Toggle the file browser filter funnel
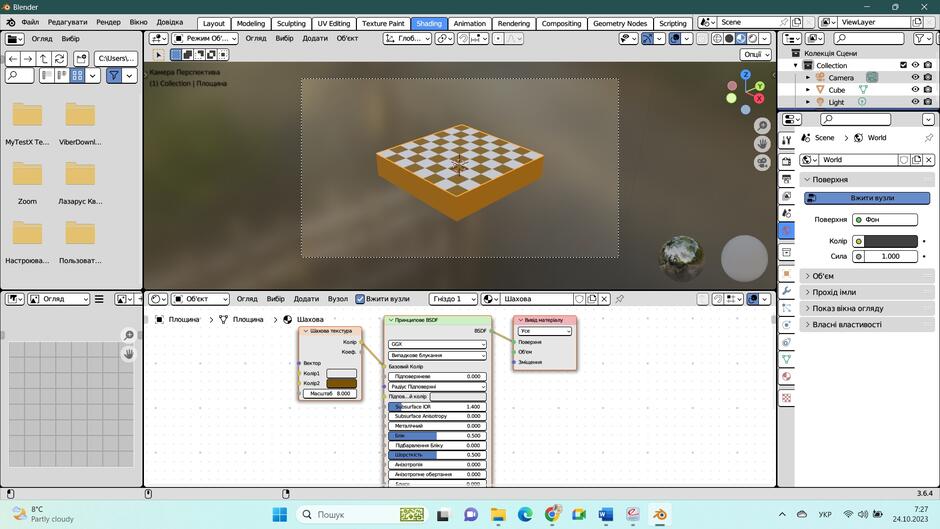Viewport: 940px width, 529px height. tap(114, 76)
